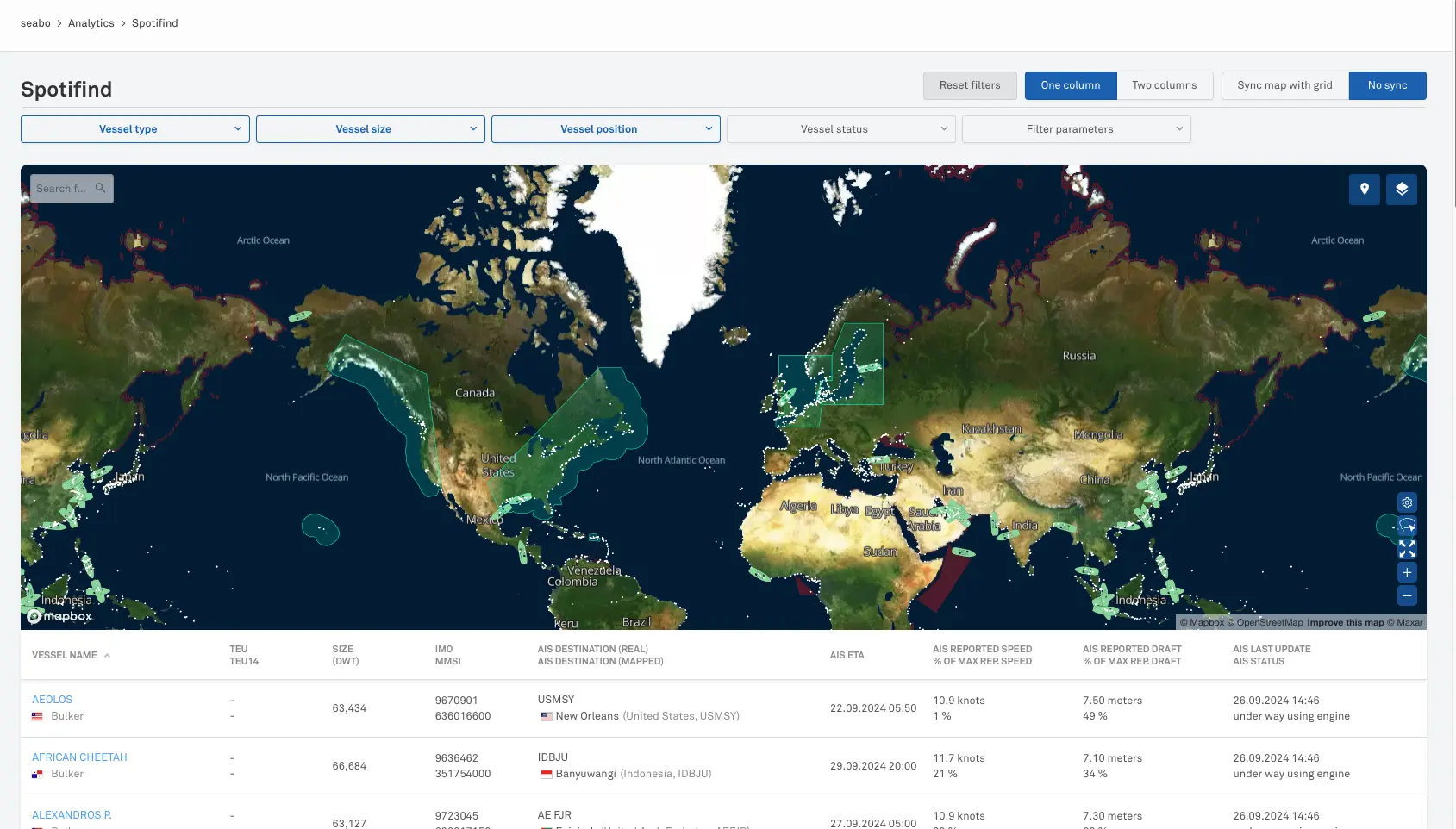This screenshot has height=829, width=1456.
Task: Enable Sync map with grid
Action: (1284, 85)
